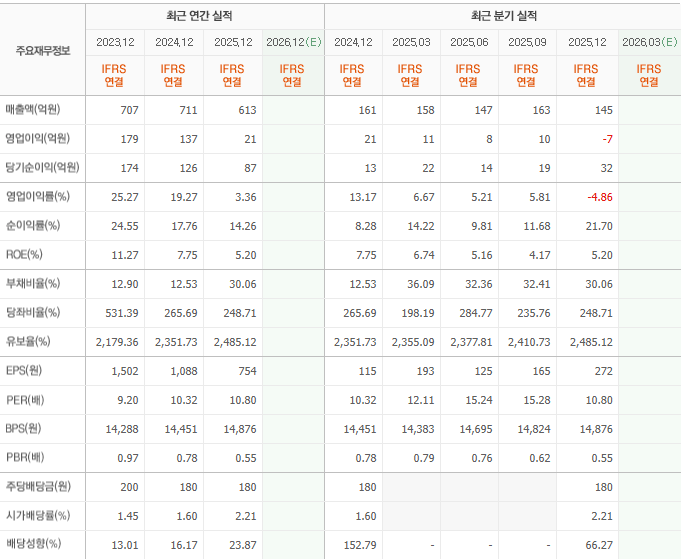Click the 시가배당률(%) row label
The image size is (693, 559).
(38, 516)
